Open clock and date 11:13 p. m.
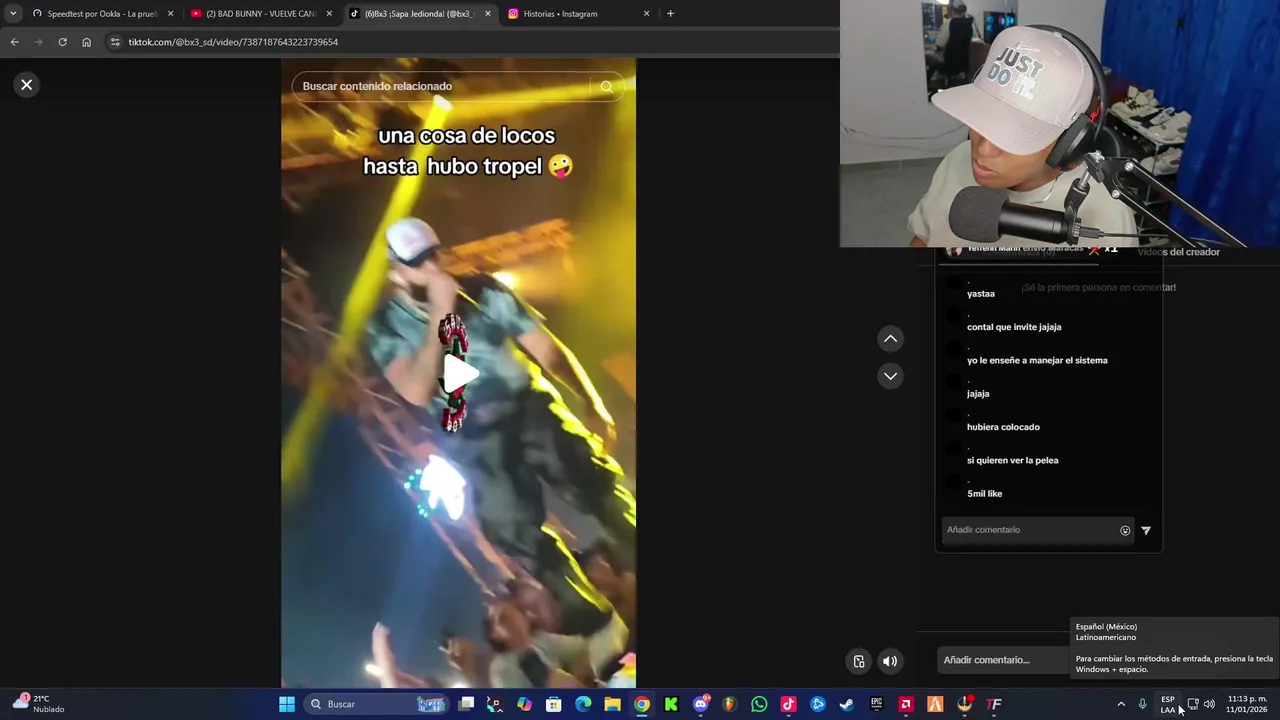The width and height of the screenshot is (1280, 720). point(1247,704)
